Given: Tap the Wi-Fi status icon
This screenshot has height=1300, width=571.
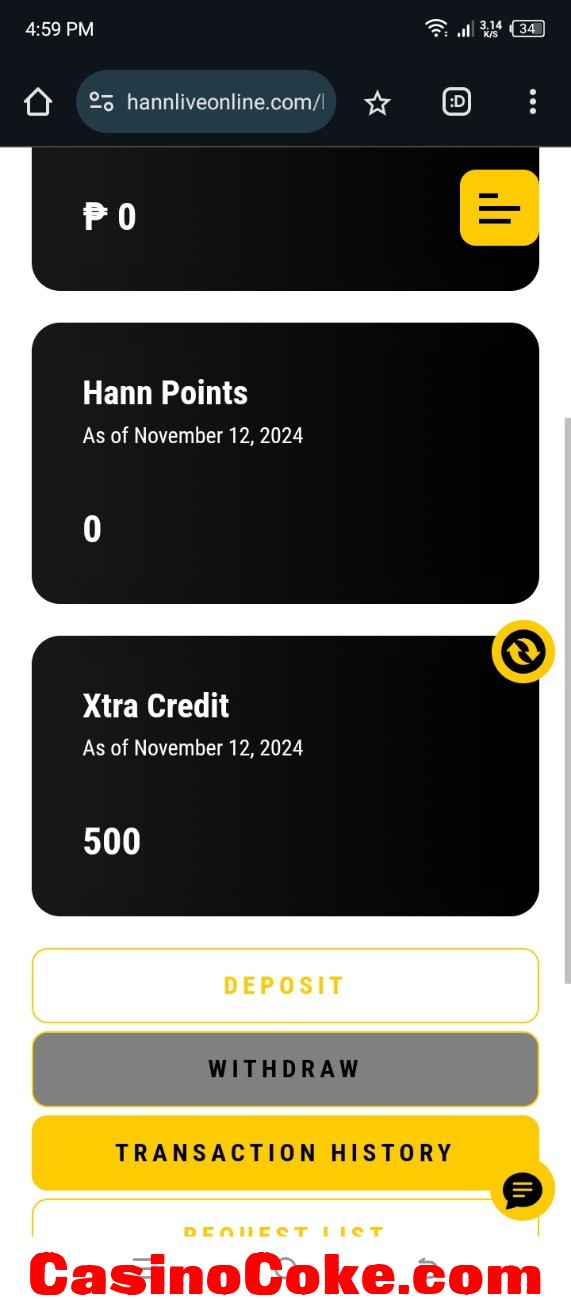Looking at the screenshot, I should coord(436,29).
